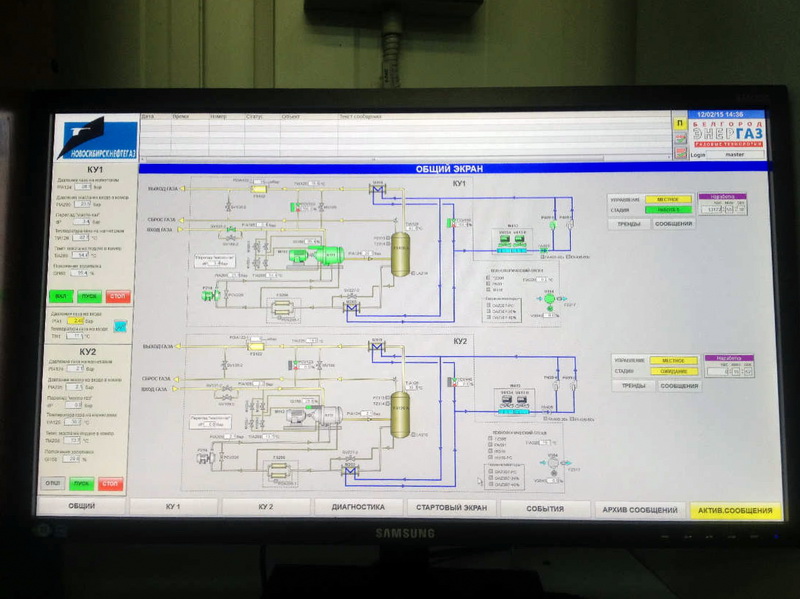The width and height of the screenshot is (800, 599).
Task: Open СООБЩЕНИЯ for КУ2
Action: pyautogui.click(x=679, y=385)
